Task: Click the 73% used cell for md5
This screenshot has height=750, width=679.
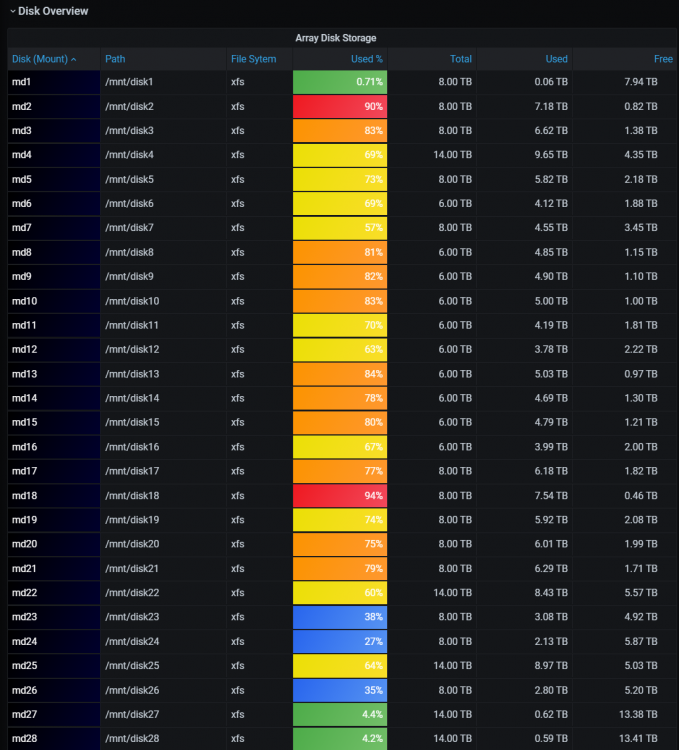Action: [x=340, y=179]
